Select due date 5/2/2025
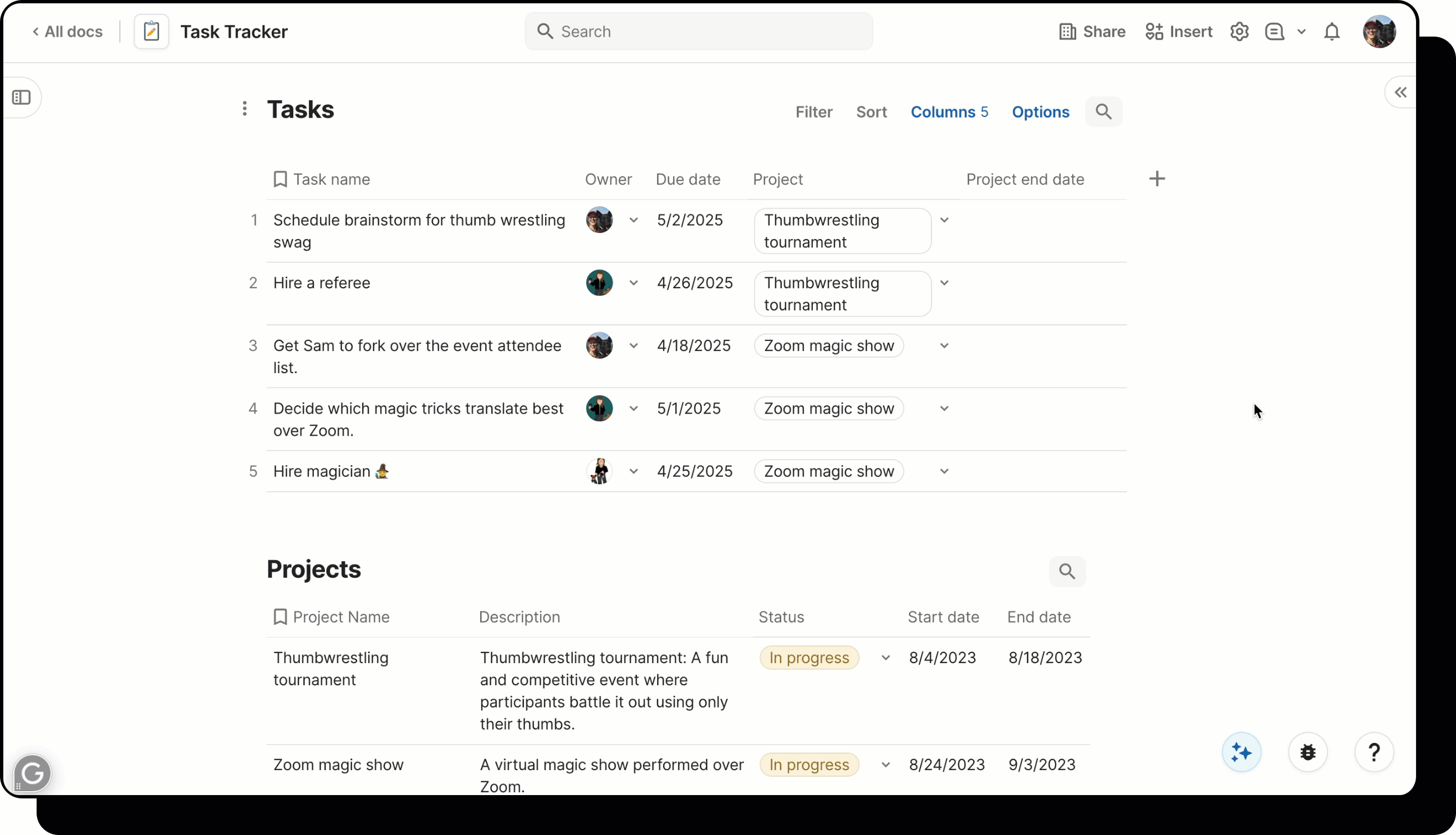Image resolution: width=1456 pixels, height=835 pixels. click(689, 220)
